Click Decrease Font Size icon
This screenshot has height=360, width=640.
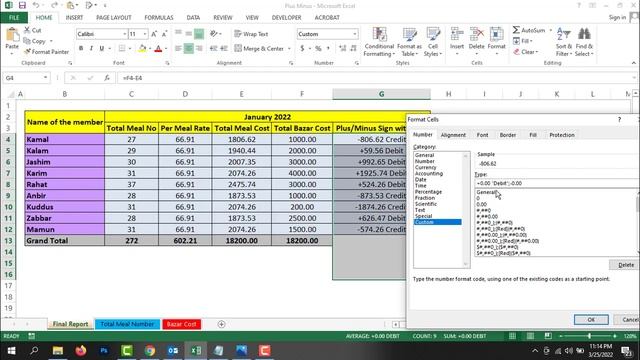click(164, 34)
